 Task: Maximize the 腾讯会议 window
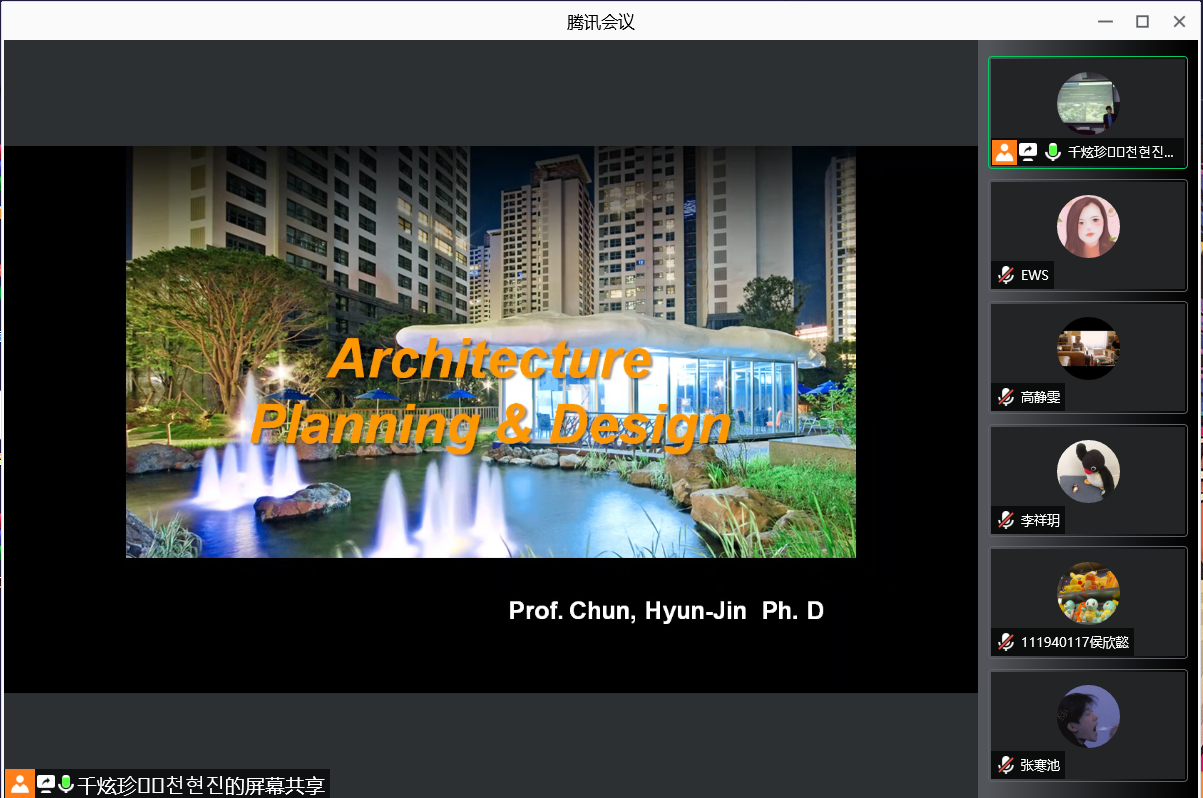(x=1142, y=21)
